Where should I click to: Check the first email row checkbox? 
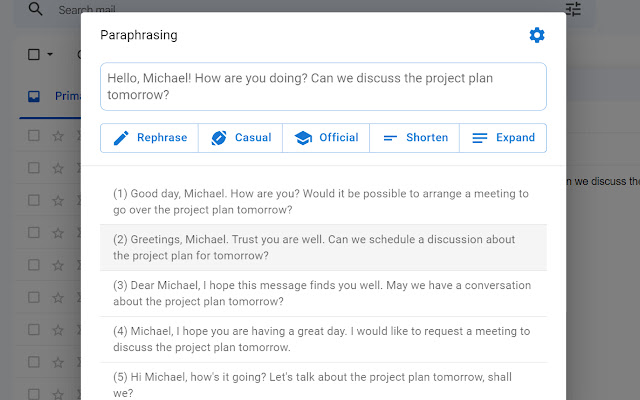tap(34, 136)
